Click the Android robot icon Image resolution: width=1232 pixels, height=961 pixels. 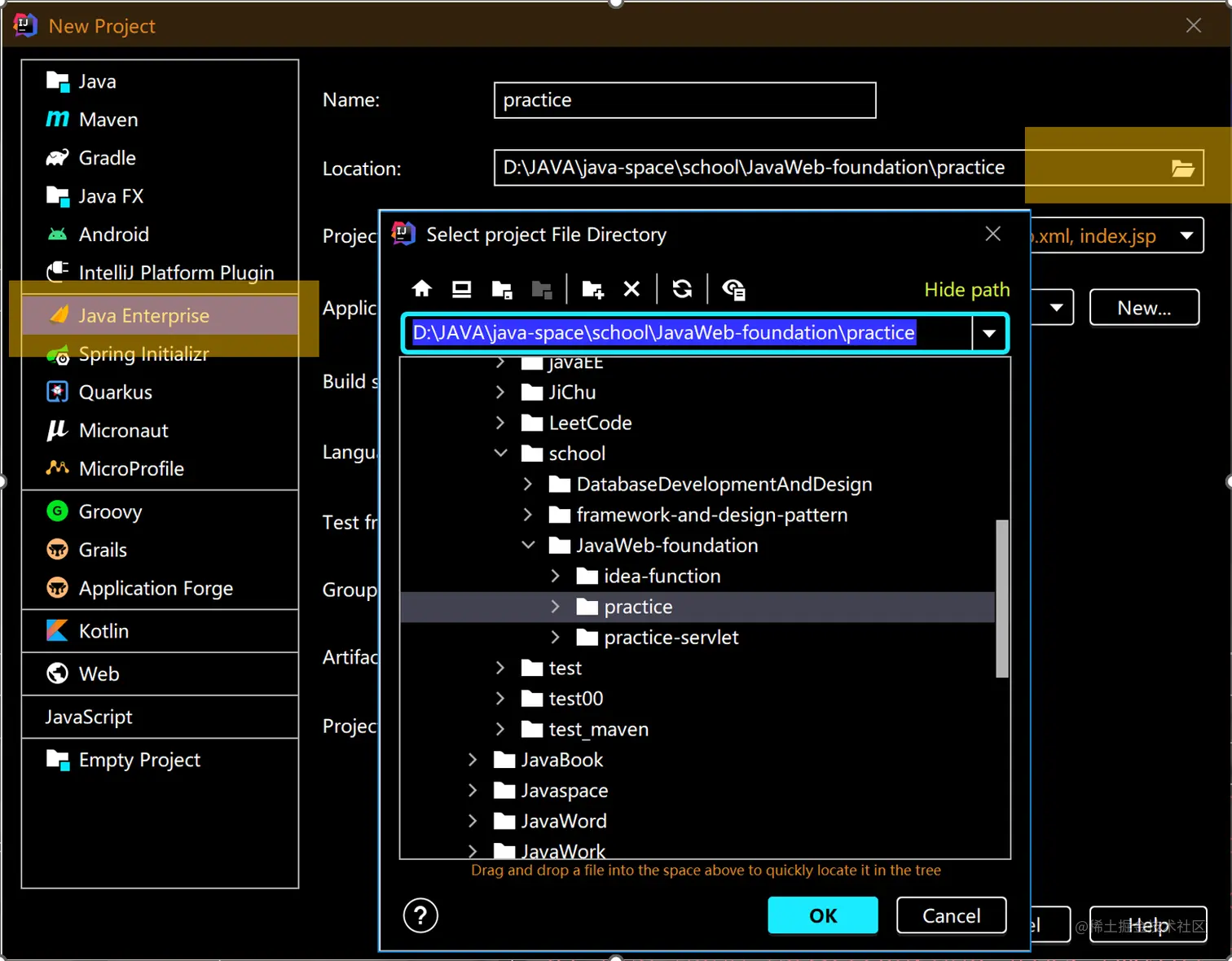pyautogui.click(x=57, y=235)
